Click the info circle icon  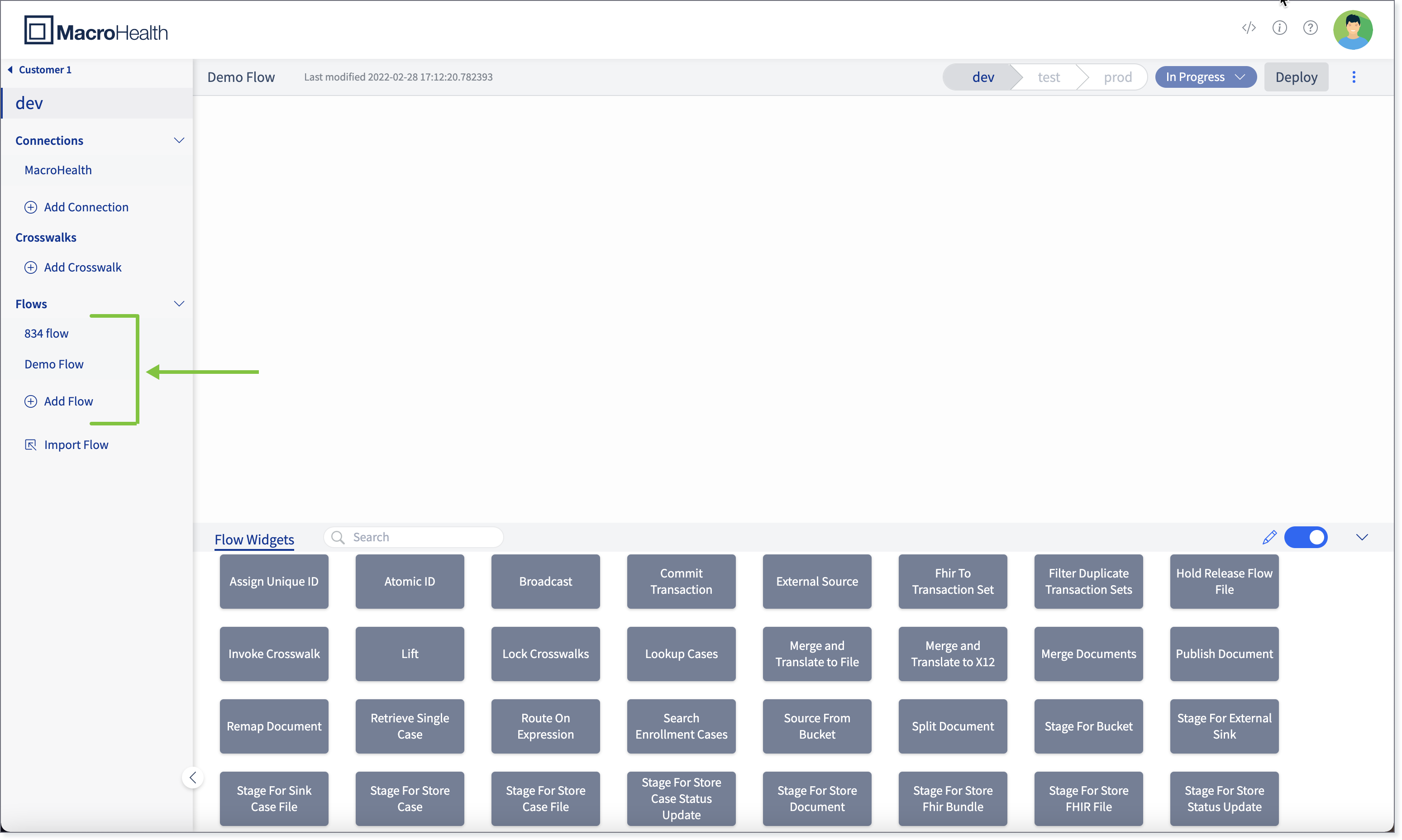click(x=1279, y=28)
